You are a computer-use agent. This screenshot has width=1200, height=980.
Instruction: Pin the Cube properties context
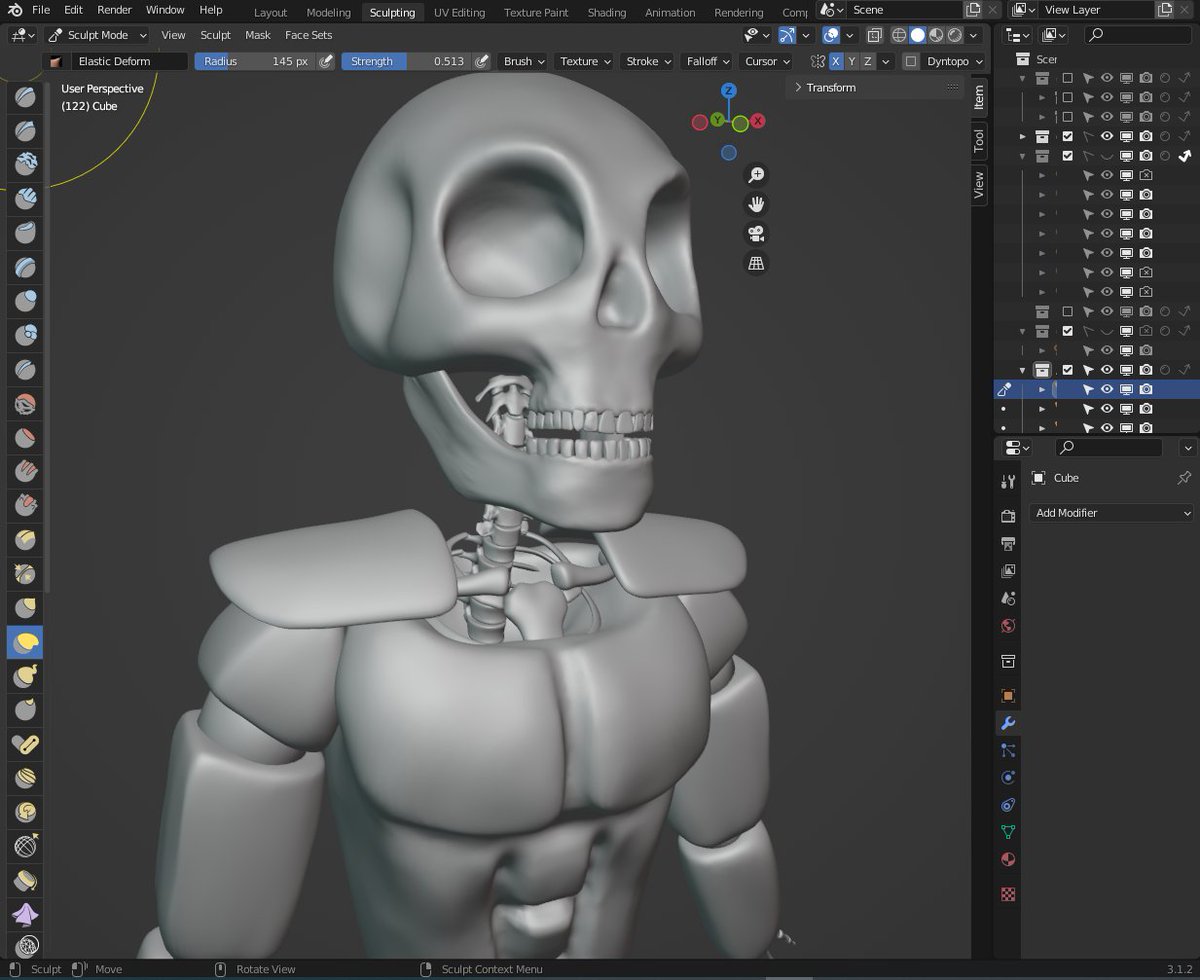pos(1184,478)
